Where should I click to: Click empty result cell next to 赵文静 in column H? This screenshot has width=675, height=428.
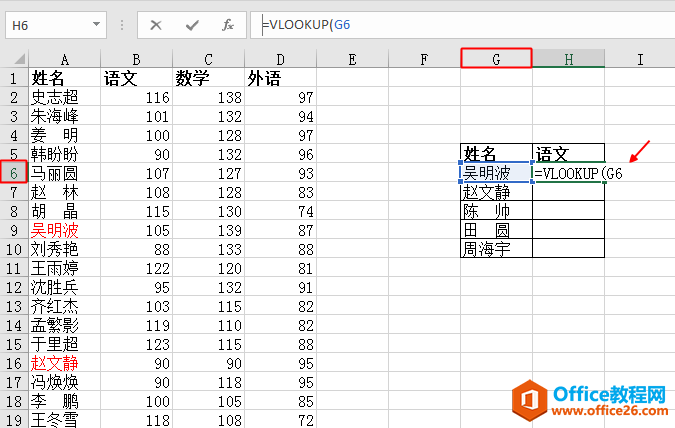(x=569, y=192)
